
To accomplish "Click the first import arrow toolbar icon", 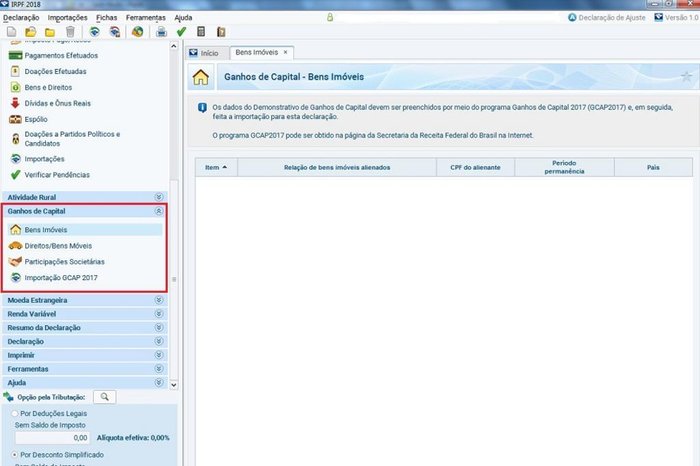I will 94,32.
